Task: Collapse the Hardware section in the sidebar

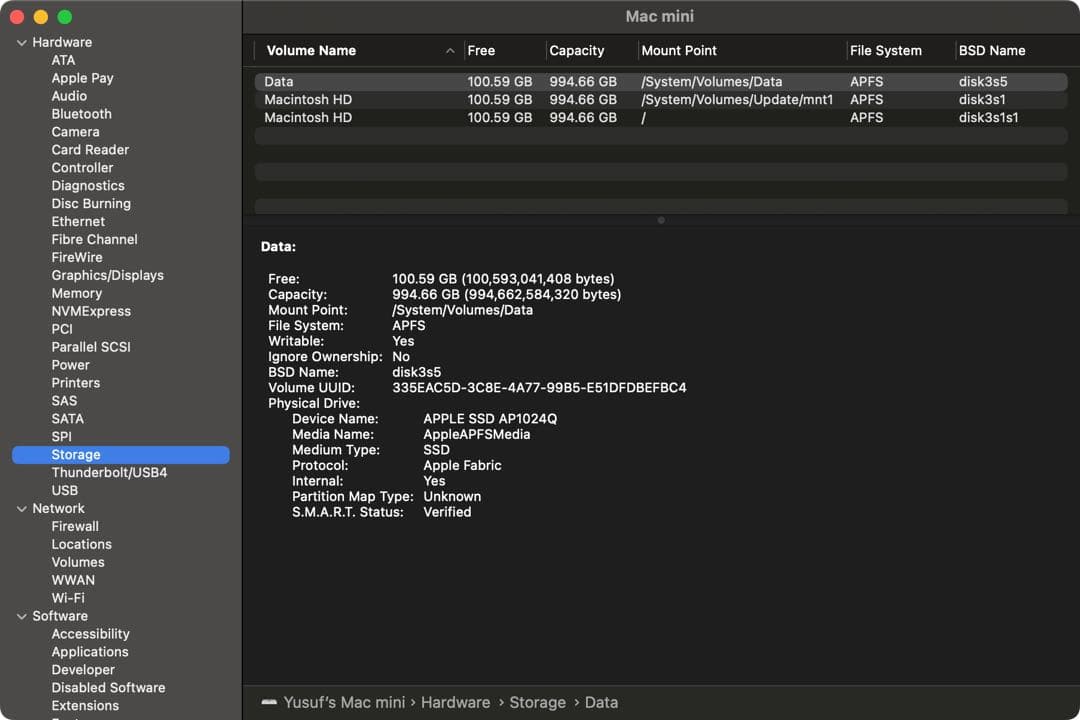Action: 22,42
